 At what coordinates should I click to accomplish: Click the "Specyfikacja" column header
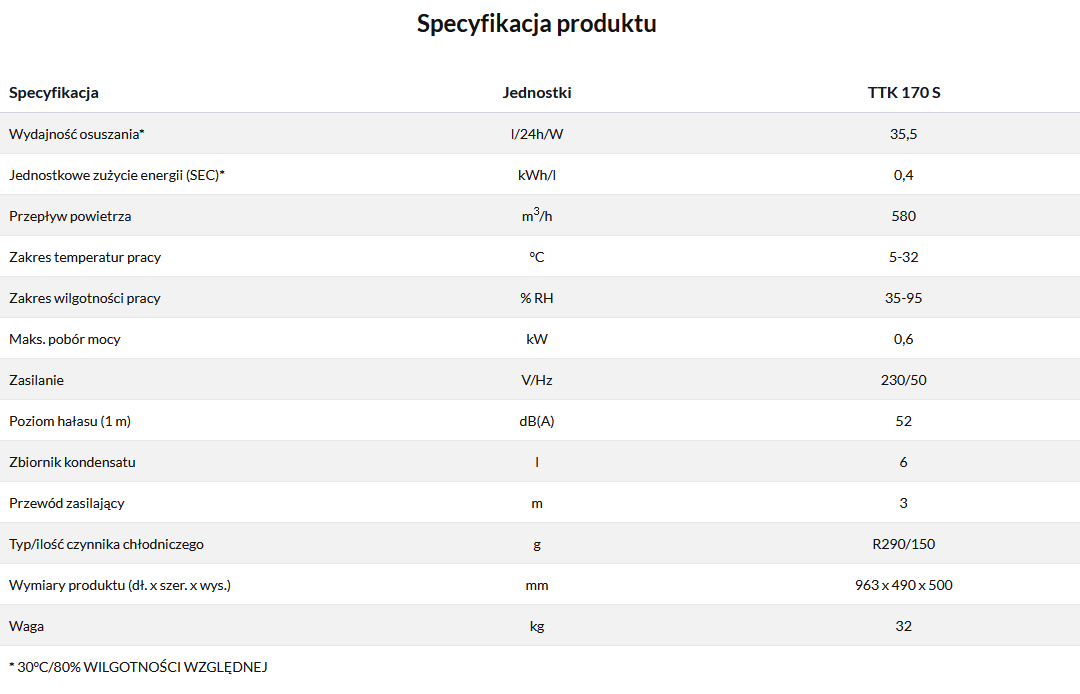point(54,93)
